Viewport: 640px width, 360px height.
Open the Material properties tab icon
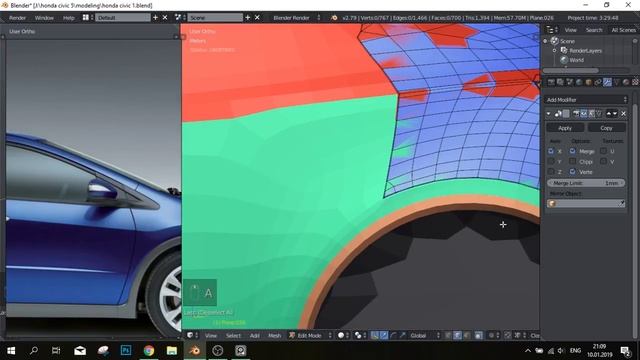626,82
